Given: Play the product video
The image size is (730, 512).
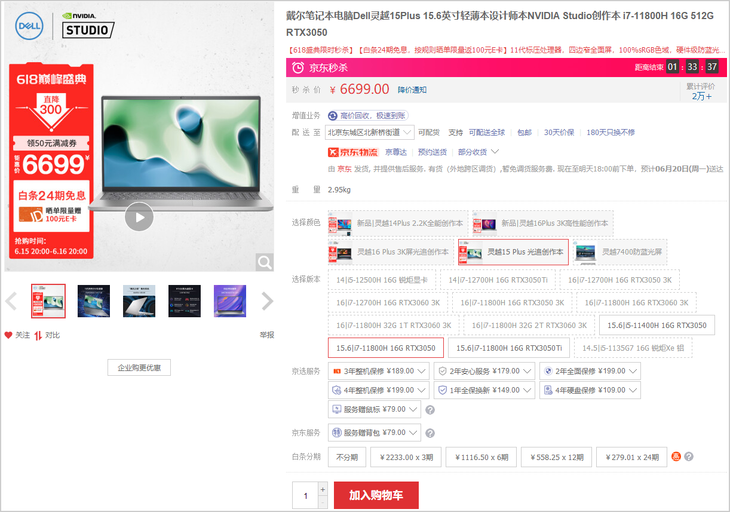Looking at the screenshot, I should 139,216.
